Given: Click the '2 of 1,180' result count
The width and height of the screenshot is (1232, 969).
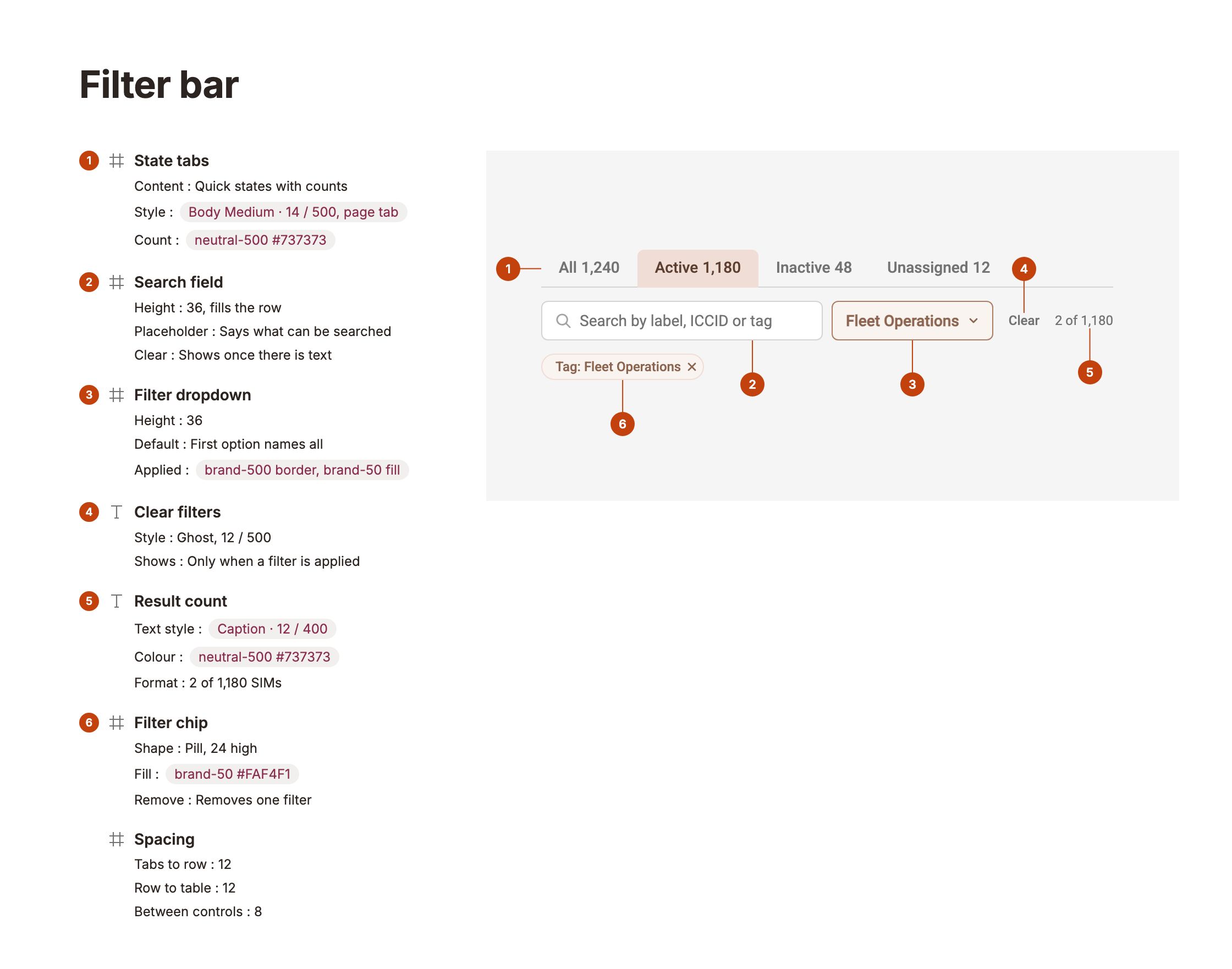Looking at the screenshot, I should 1083,321.
